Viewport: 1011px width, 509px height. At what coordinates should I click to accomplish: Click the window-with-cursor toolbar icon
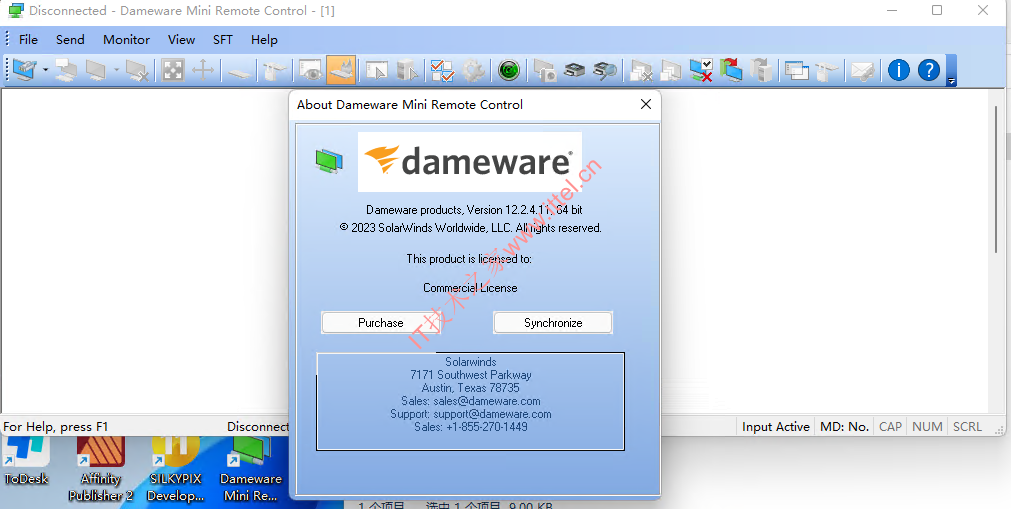point(377,70)
